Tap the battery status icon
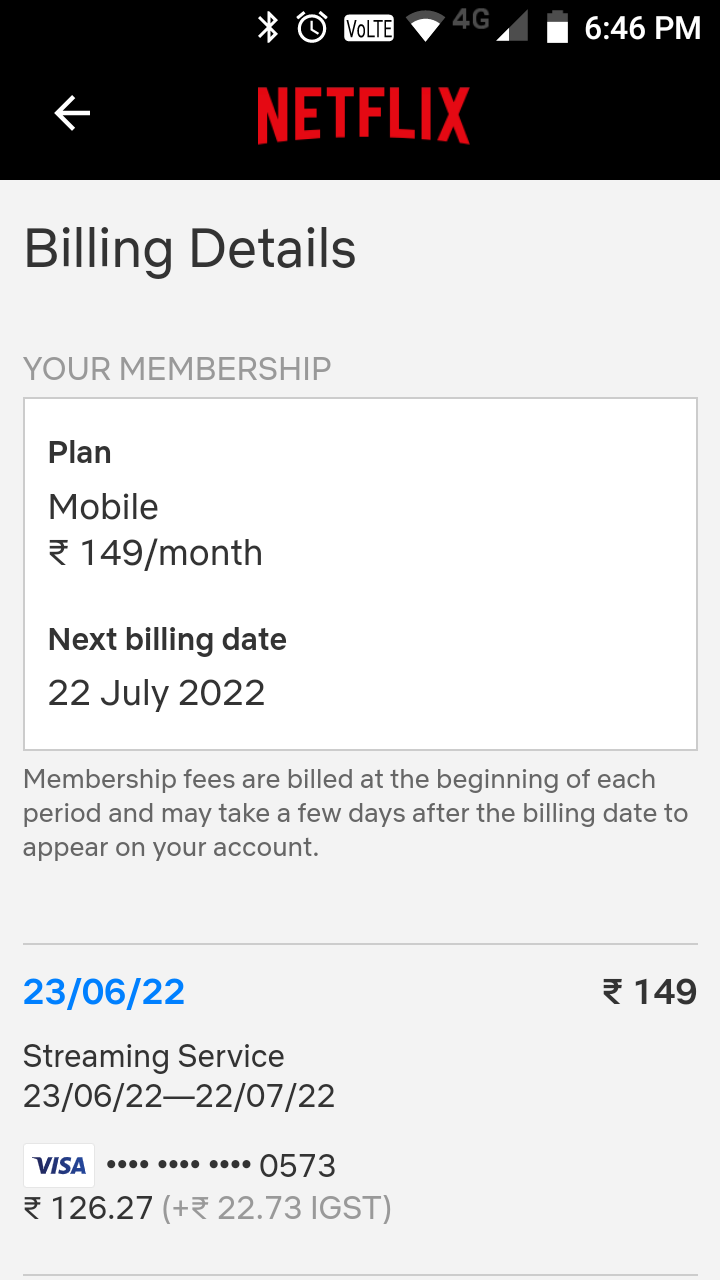 coord(557,28)
